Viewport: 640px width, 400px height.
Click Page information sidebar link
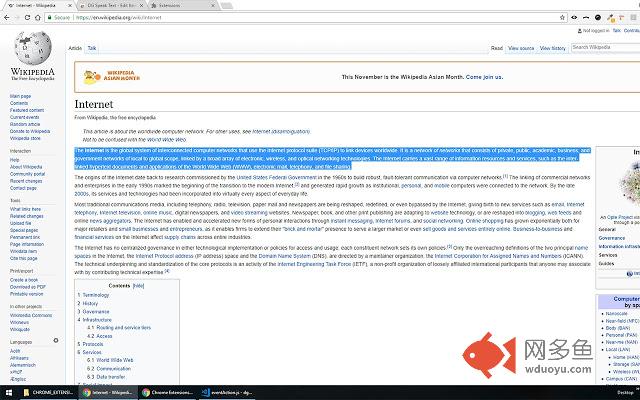(x=27, y=244)
